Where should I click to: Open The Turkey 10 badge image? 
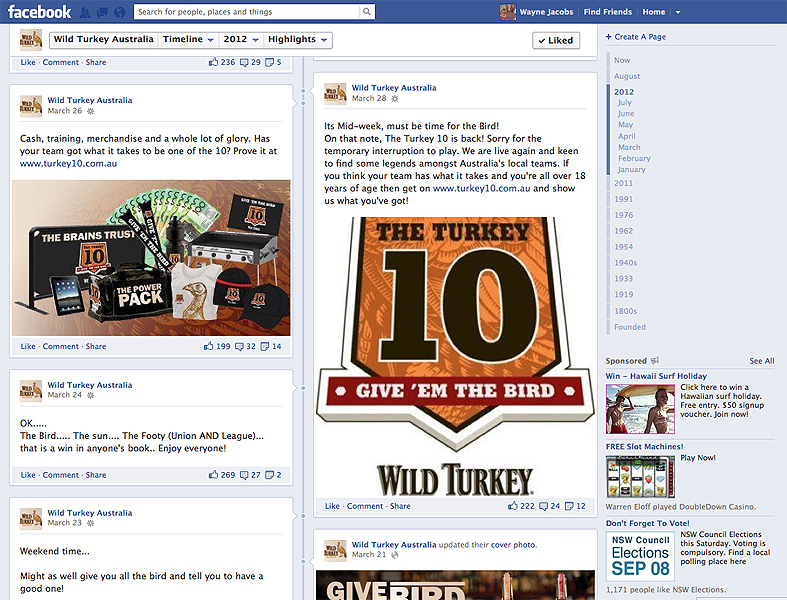(455, 356)
